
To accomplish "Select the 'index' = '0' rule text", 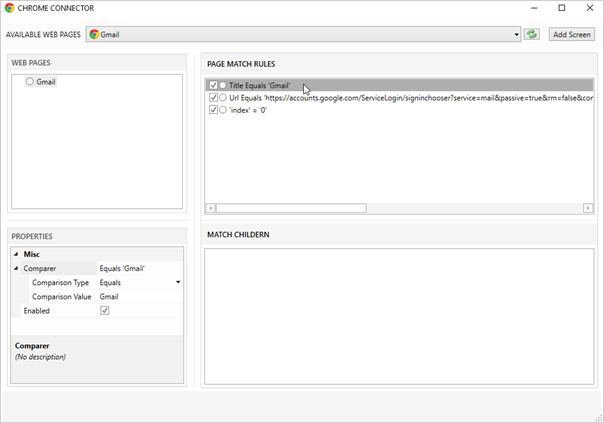I will point(248,110).
